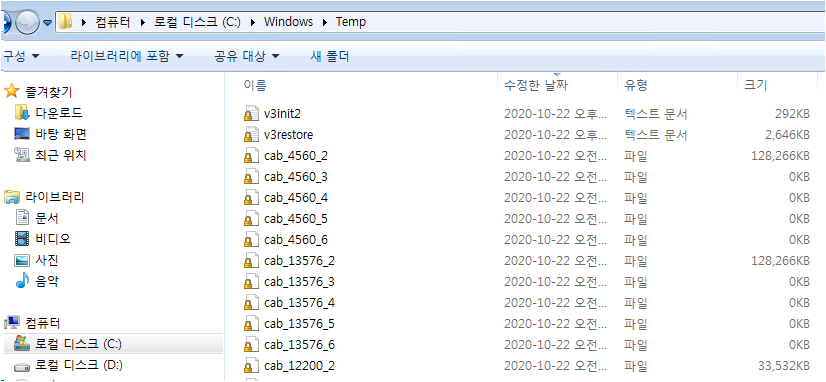Expand the arrow between Windows and Temp

pos(324,23)
